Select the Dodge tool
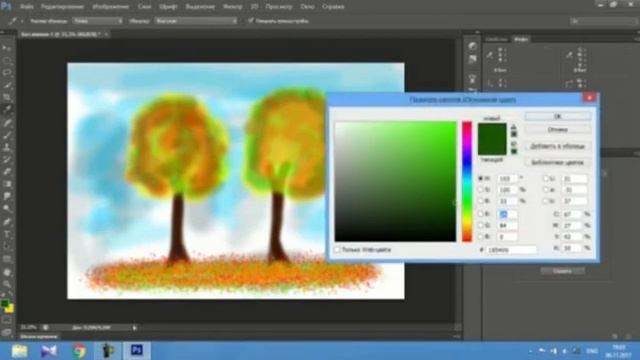This screenshot has width=640, height=360. tap(7, 209)
